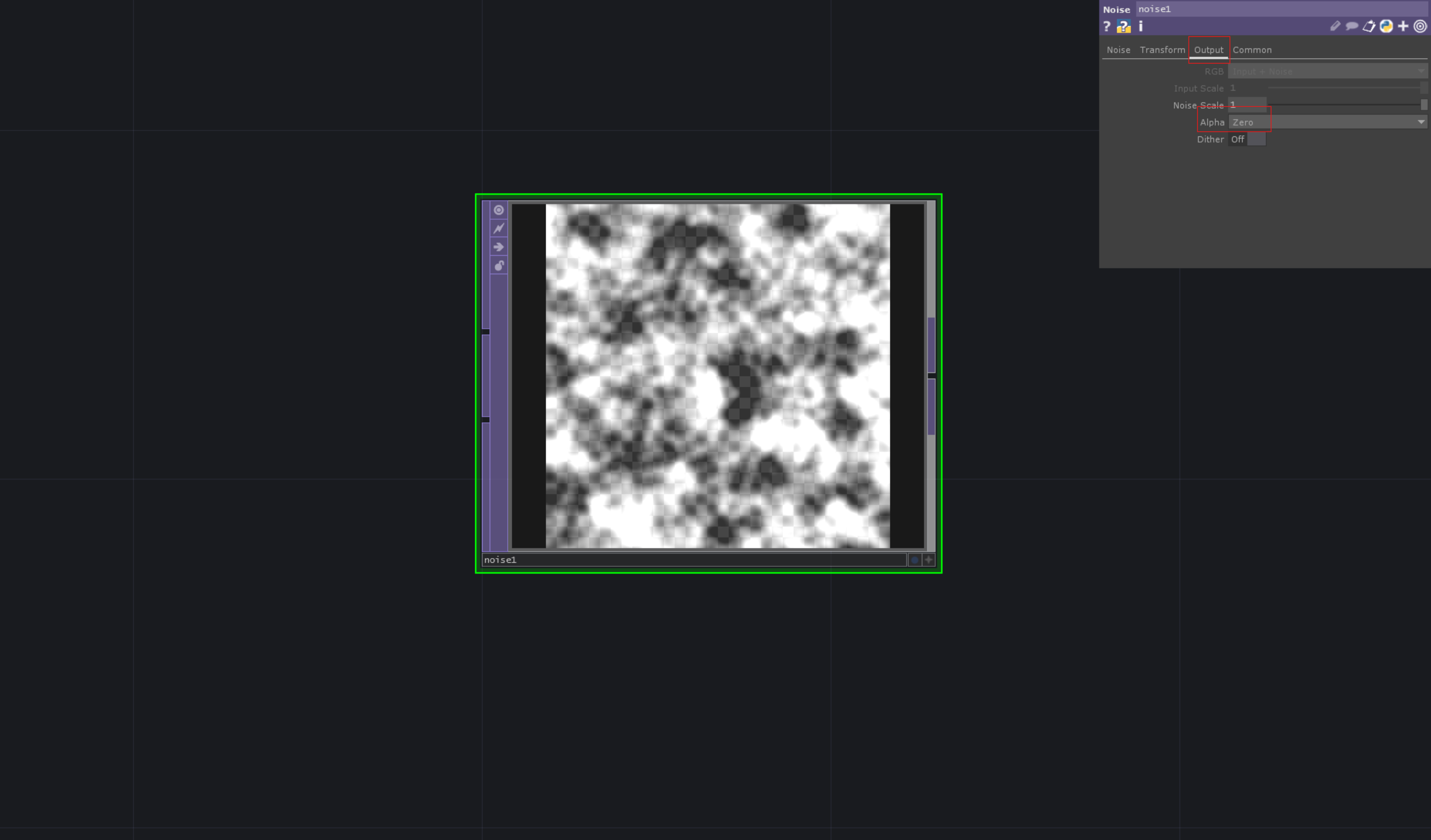
Task: Click the view/reset icon in viewer
Action: point(498,210)
